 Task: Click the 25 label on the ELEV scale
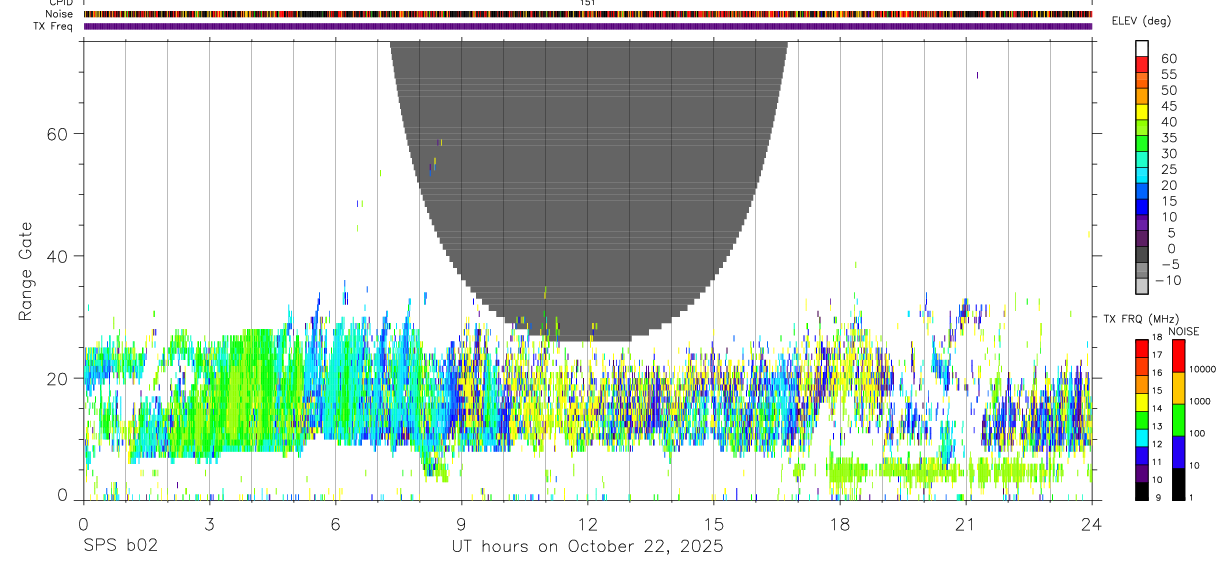pos(1167,169)
